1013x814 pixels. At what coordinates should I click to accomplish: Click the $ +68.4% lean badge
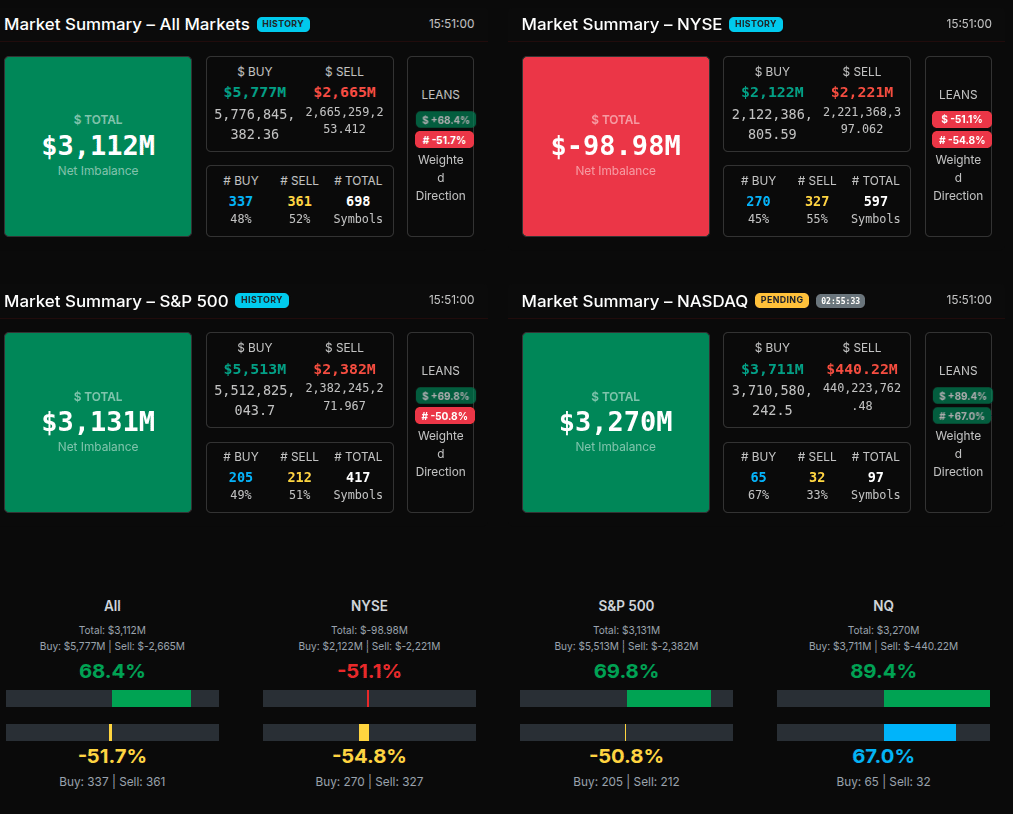click(445, 120)
